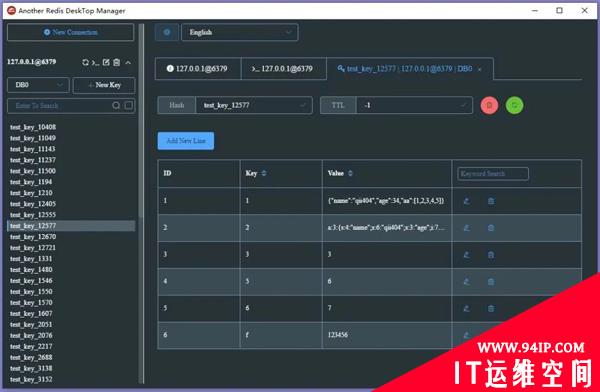
Task: Select test_key_1331 in key list
Action: click(71, 259)
